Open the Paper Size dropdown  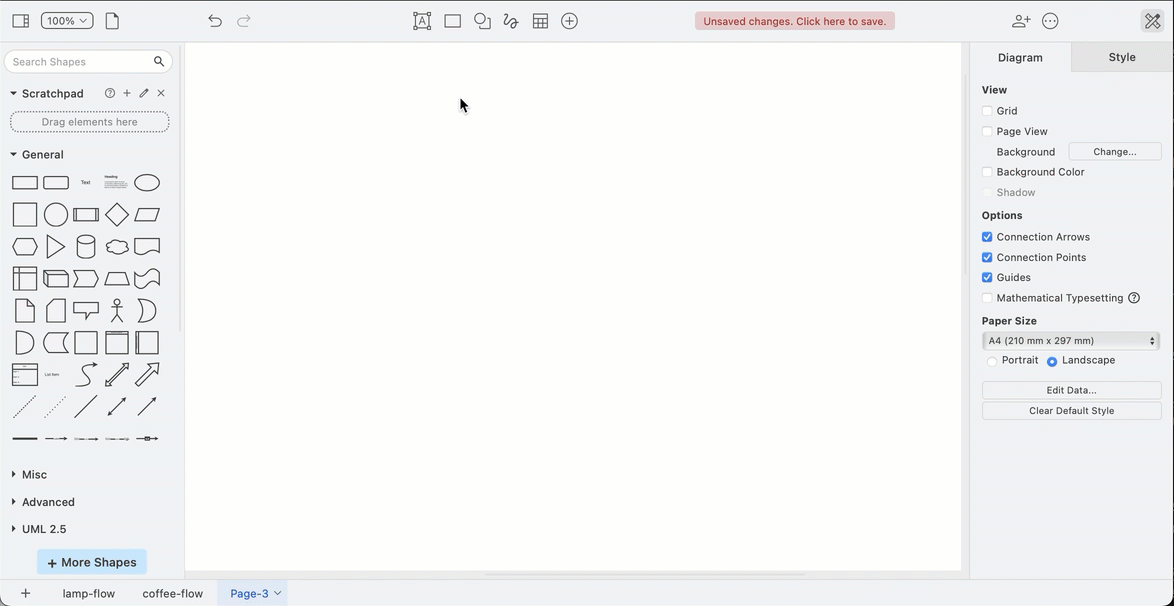(x=1070, y=340)
